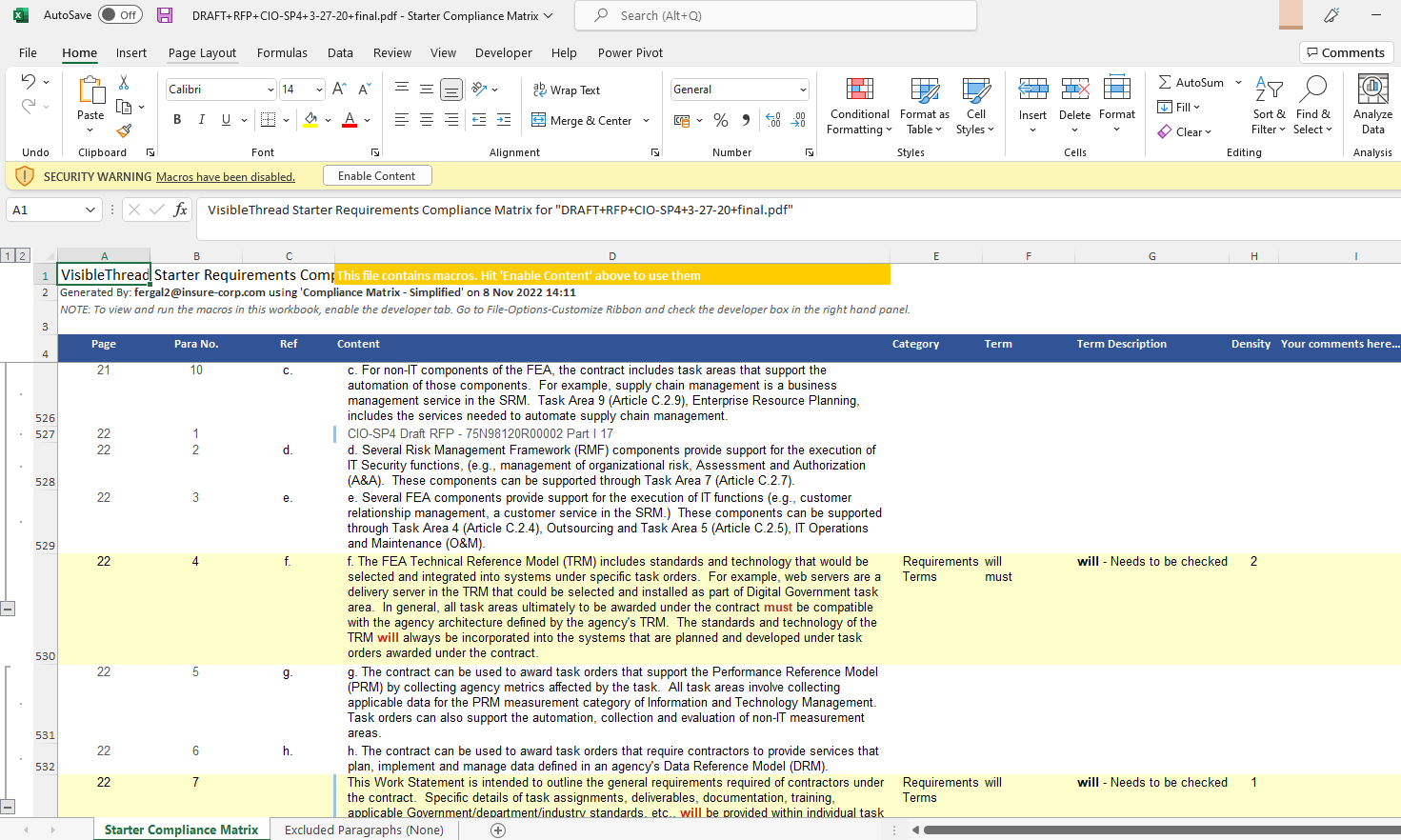Click the Save icon in title bar
Image resolution: width=1401 pixels, height=840 pixels.
pos(165,15)
